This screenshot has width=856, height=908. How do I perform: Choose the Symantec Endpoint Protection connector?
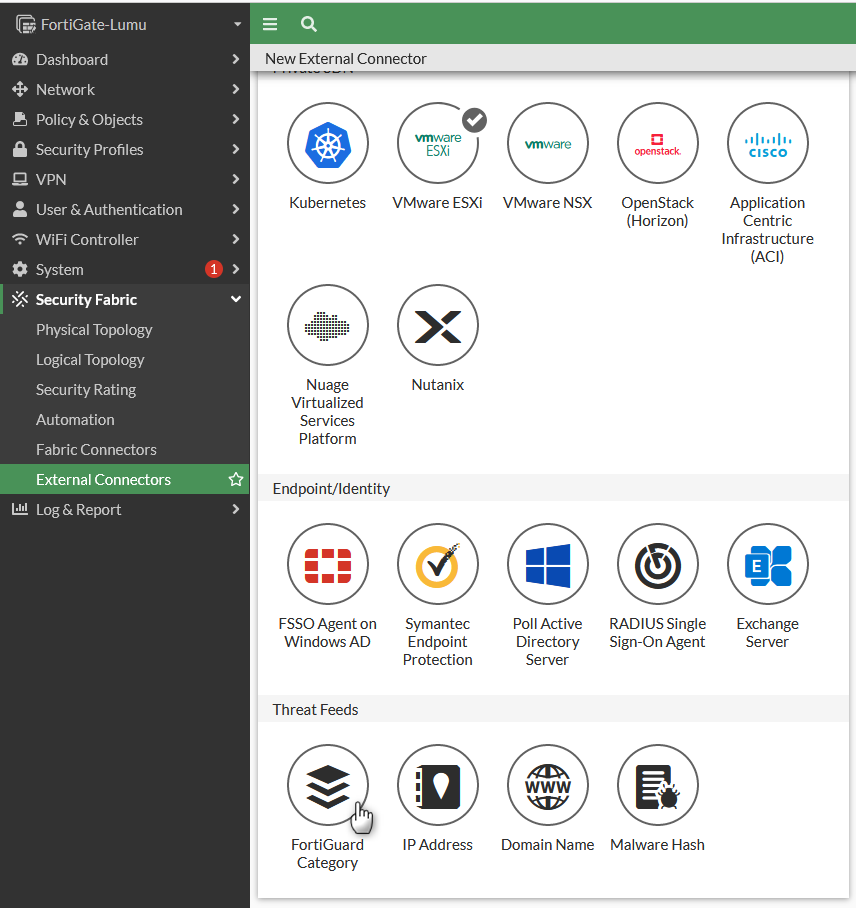[437, 565]
